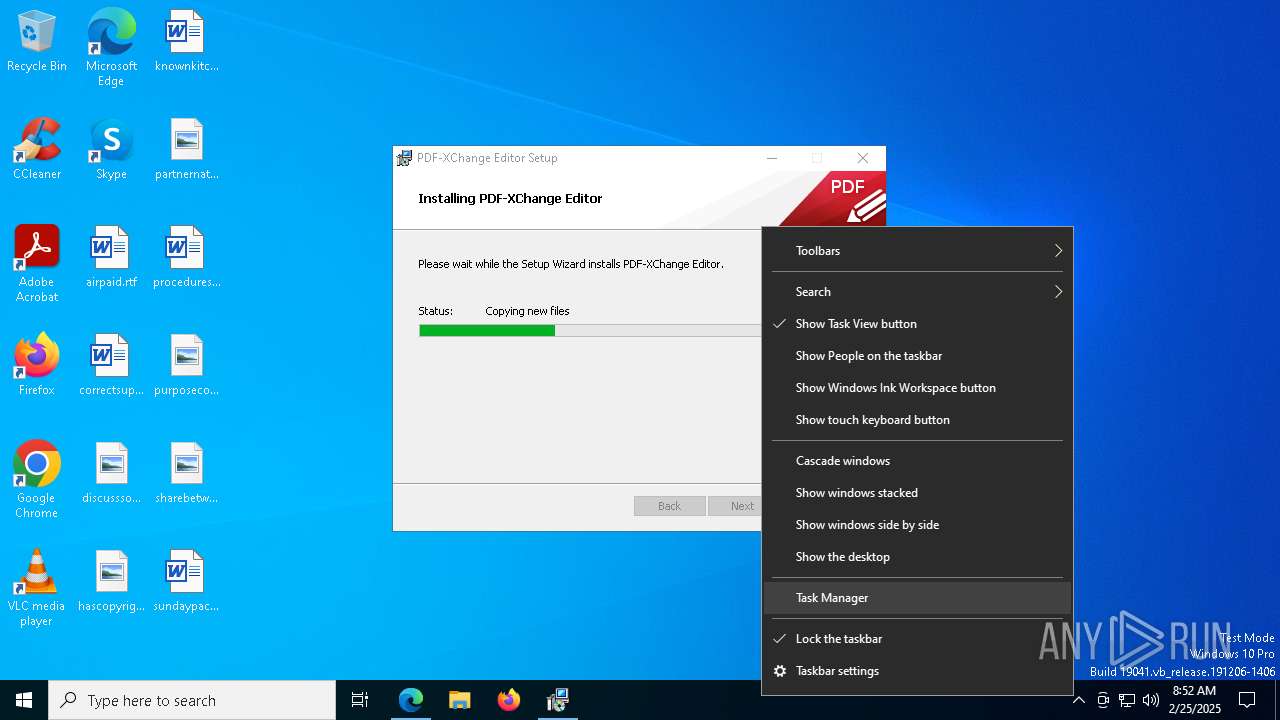Viewport: 1280px width, 720px height.
Task: Close the PDF-XChange Editor Setup window
Action: click(x=863, y=158)
